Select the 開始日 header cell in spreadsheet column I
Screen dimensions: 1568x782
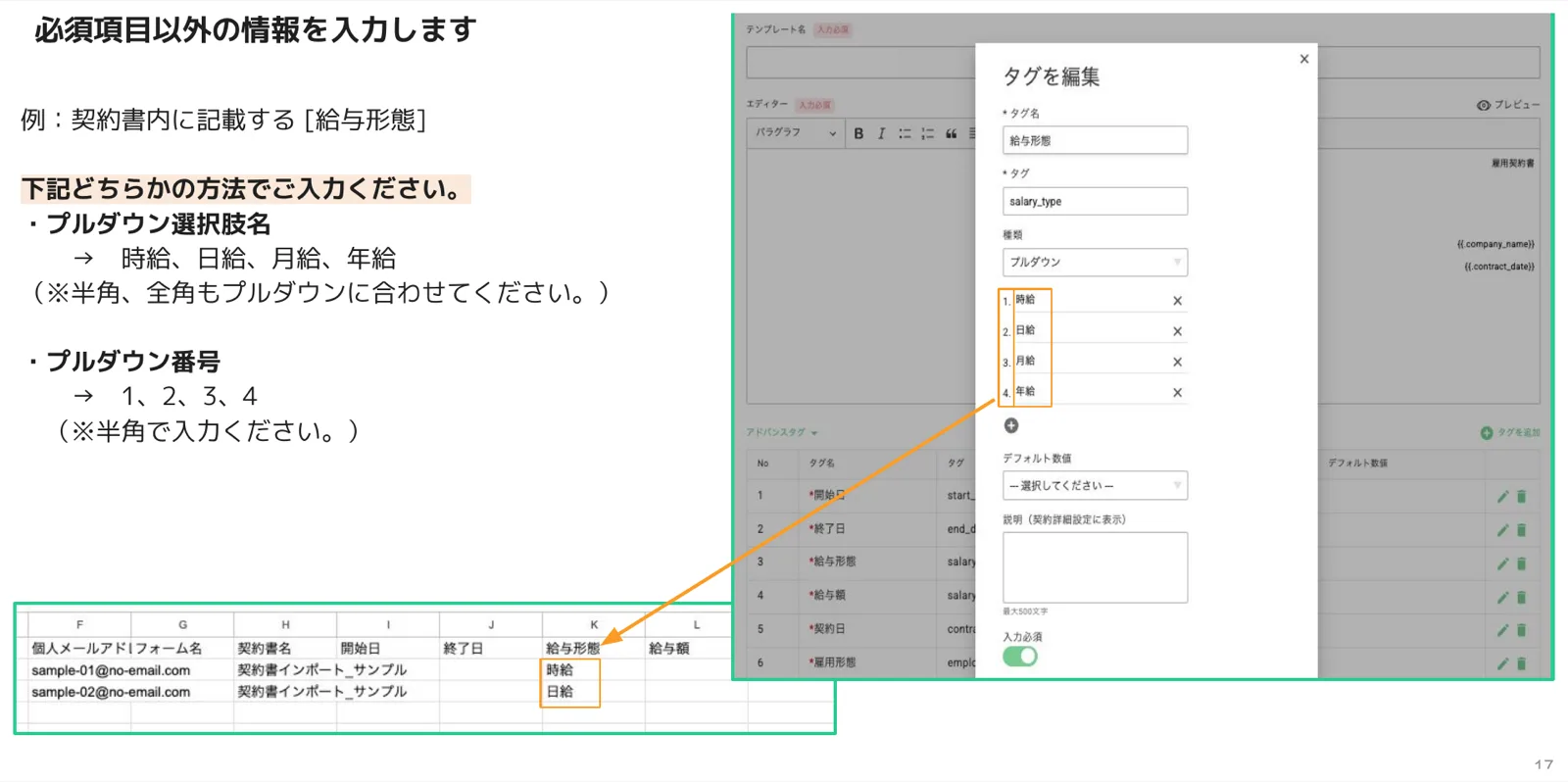pos(388,648)
